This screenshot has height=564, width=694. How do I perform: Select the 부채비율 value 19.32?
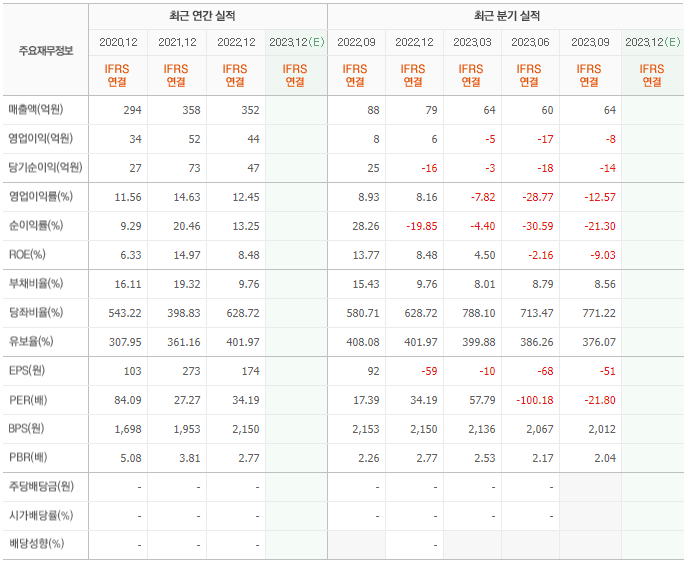(187, 284)
